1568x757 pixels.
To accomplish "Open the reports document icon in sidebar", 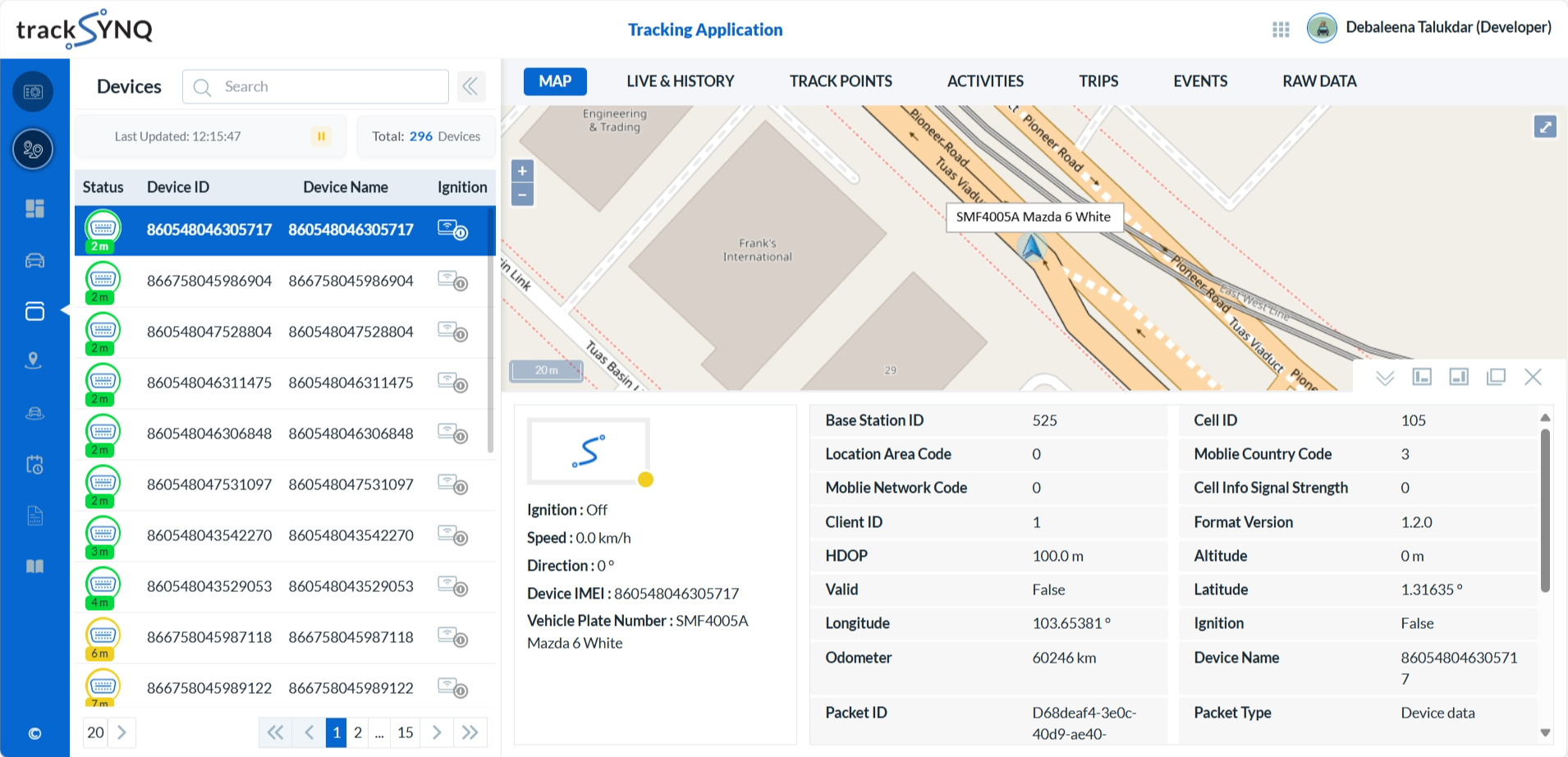I will (x=34, y=516).
